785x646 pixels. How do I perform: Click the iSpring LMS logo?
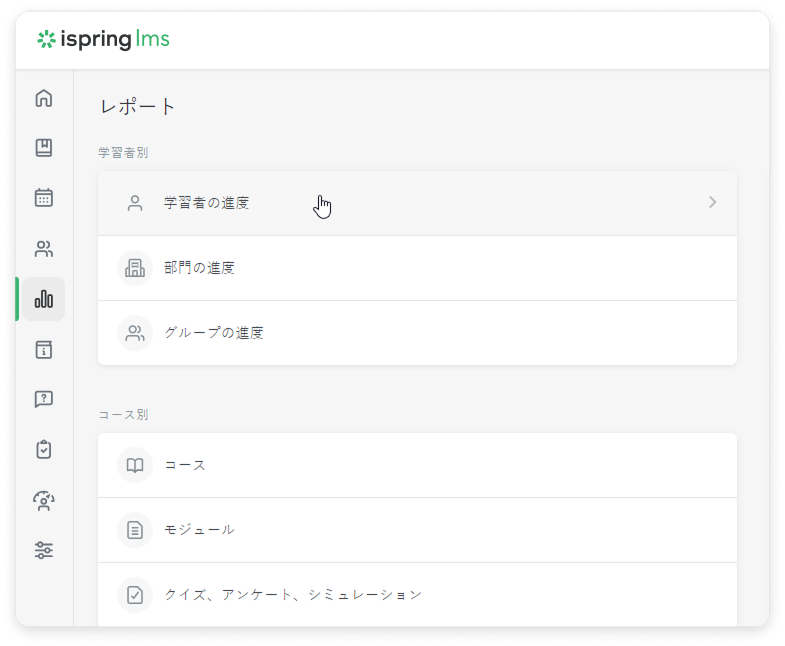tap(103, 40)
